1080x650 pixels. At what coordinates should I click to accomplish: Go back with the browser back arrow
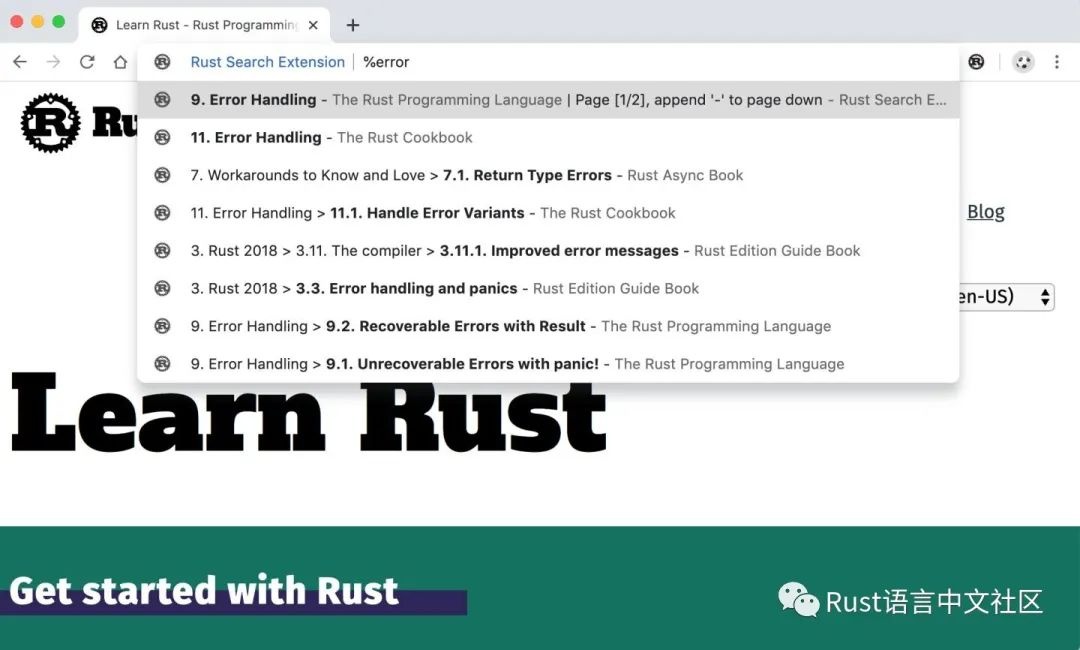coord(20,62)
